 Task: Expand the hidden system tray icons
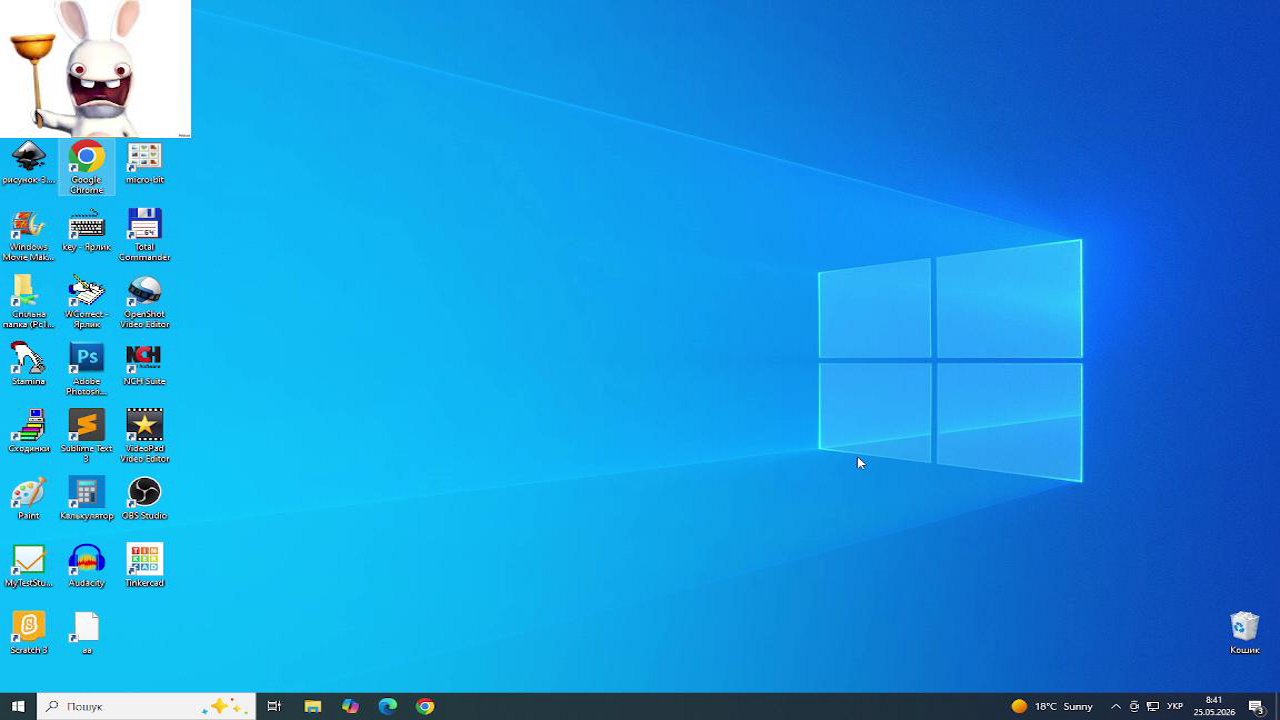(1116, 706)
